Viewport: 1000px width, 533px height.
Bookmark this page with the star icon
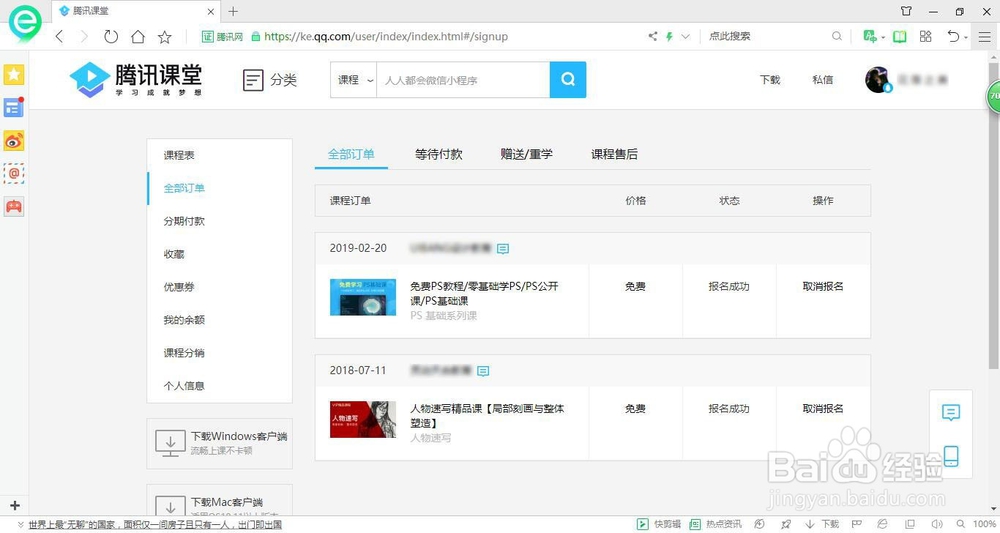[165, 37]
